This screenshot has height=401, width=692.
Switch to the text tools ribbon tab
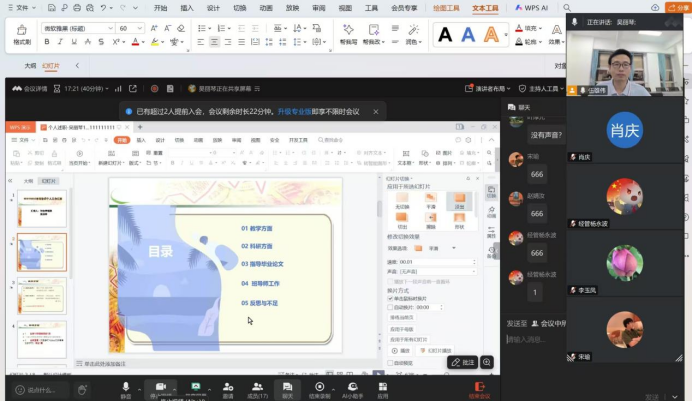point(485,8)
